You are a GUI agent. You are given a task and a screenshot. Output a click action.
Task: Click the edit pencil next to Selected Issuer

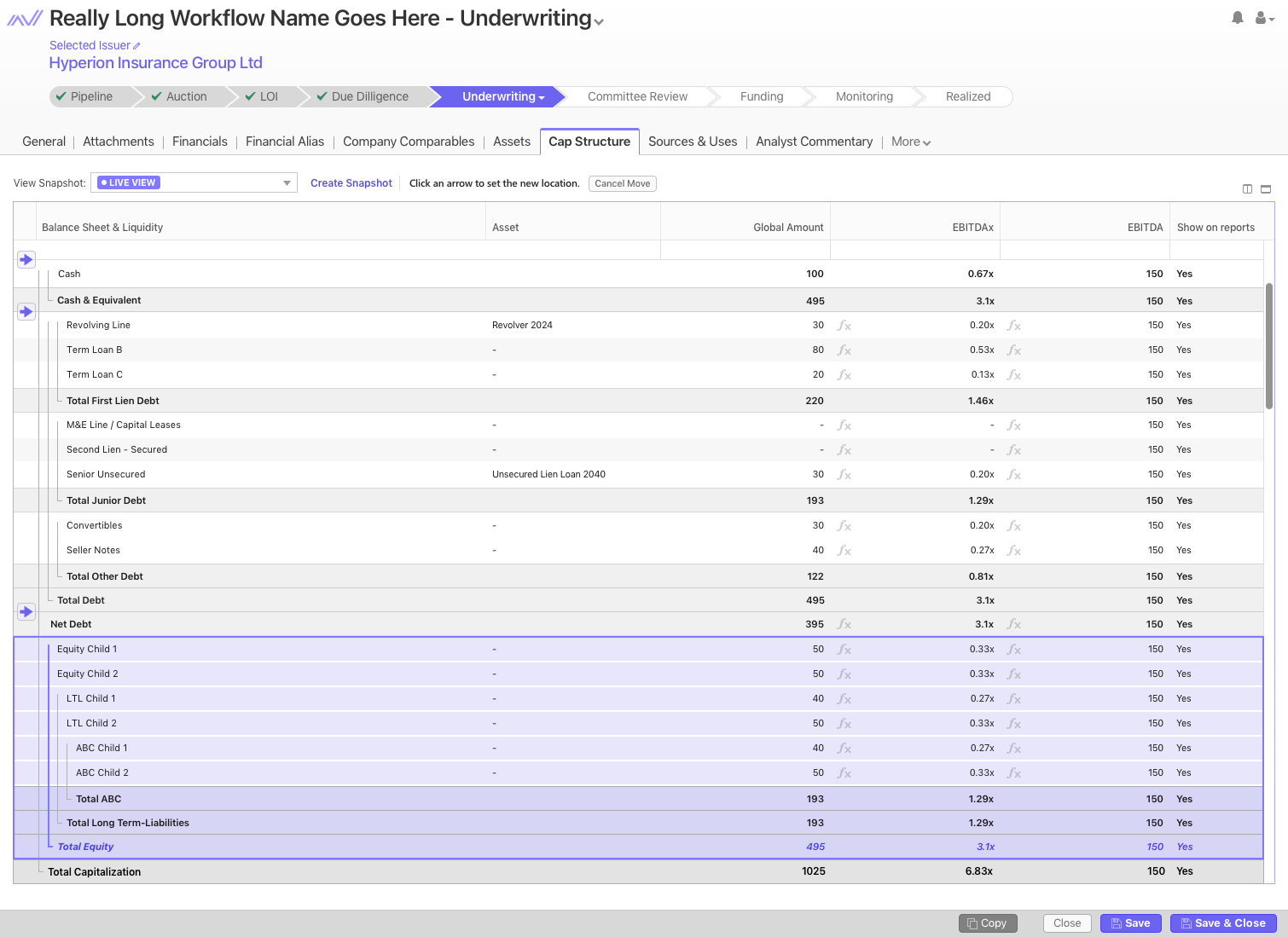click(136, 46)
